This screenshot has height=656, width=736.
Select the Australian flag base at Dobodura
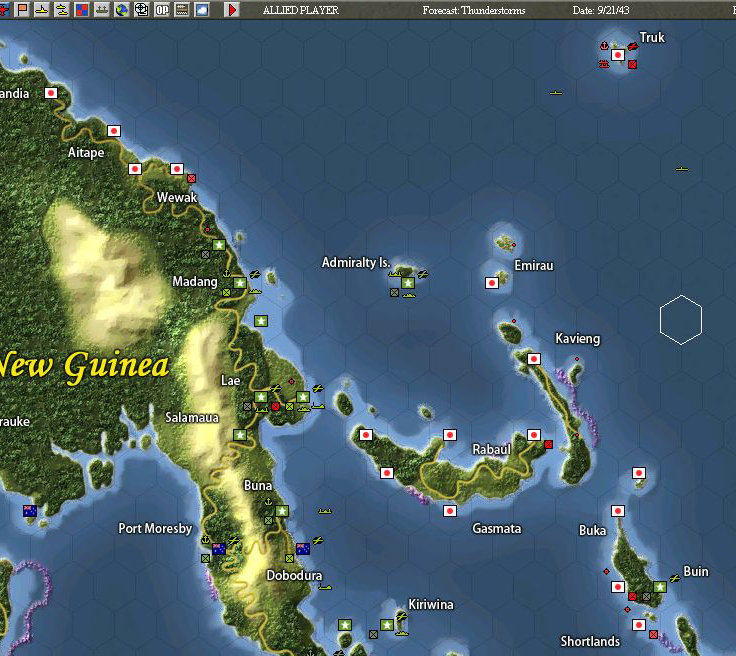pyautogui.click(x=303, y=549)
